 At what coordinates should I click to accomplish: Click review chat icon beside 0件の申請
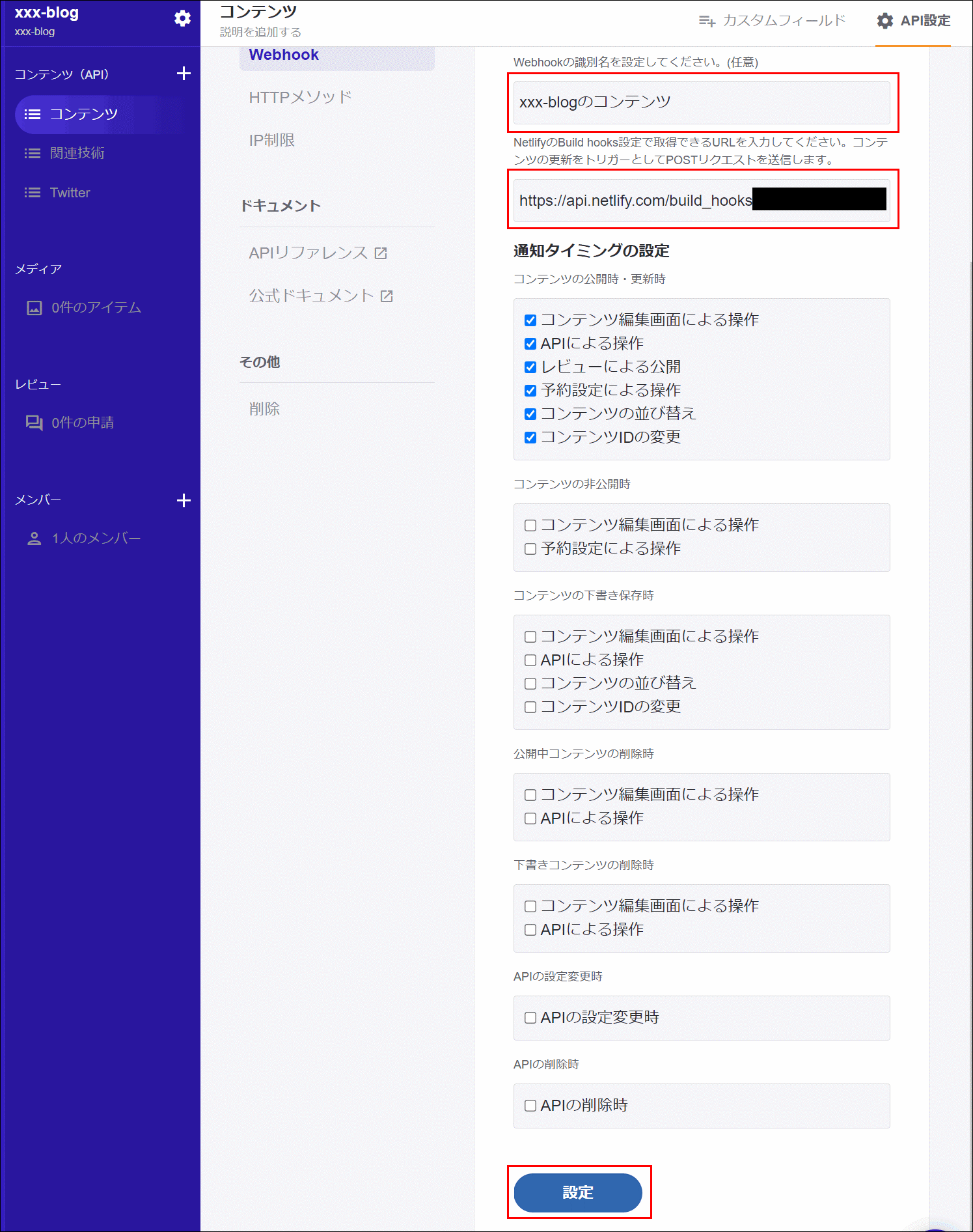pos(34,423)
